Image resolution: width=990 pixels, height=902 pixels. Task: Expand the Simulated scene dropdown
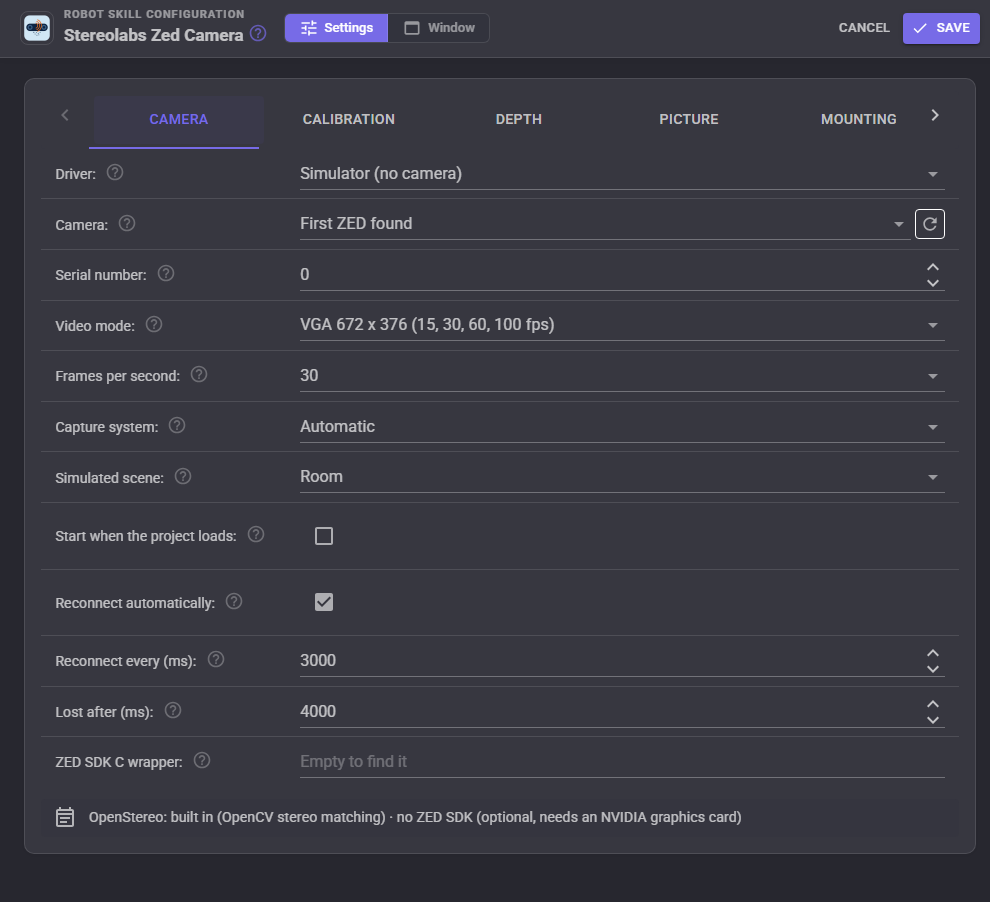tap(622, 477)
